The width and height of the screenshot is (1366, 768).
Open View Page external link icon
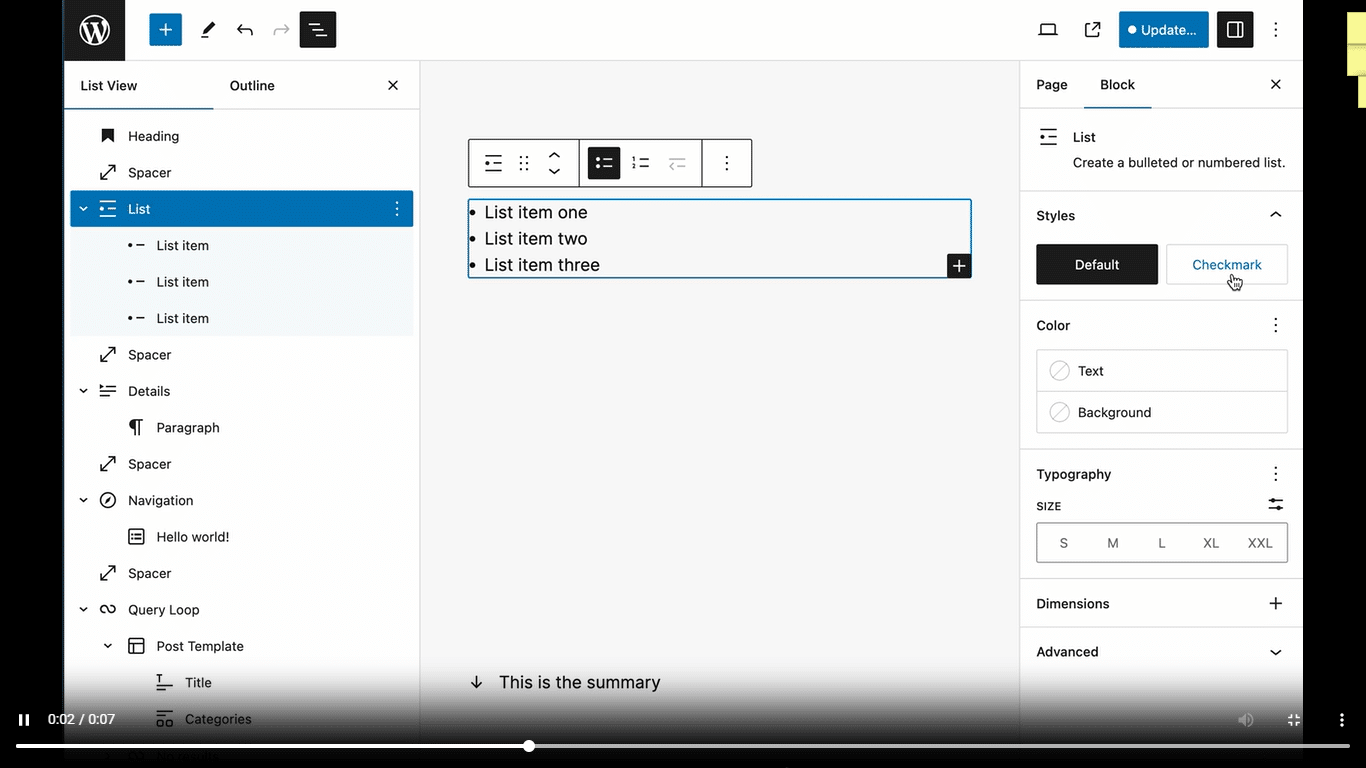pyautogui.click(x=1093, y=30)
